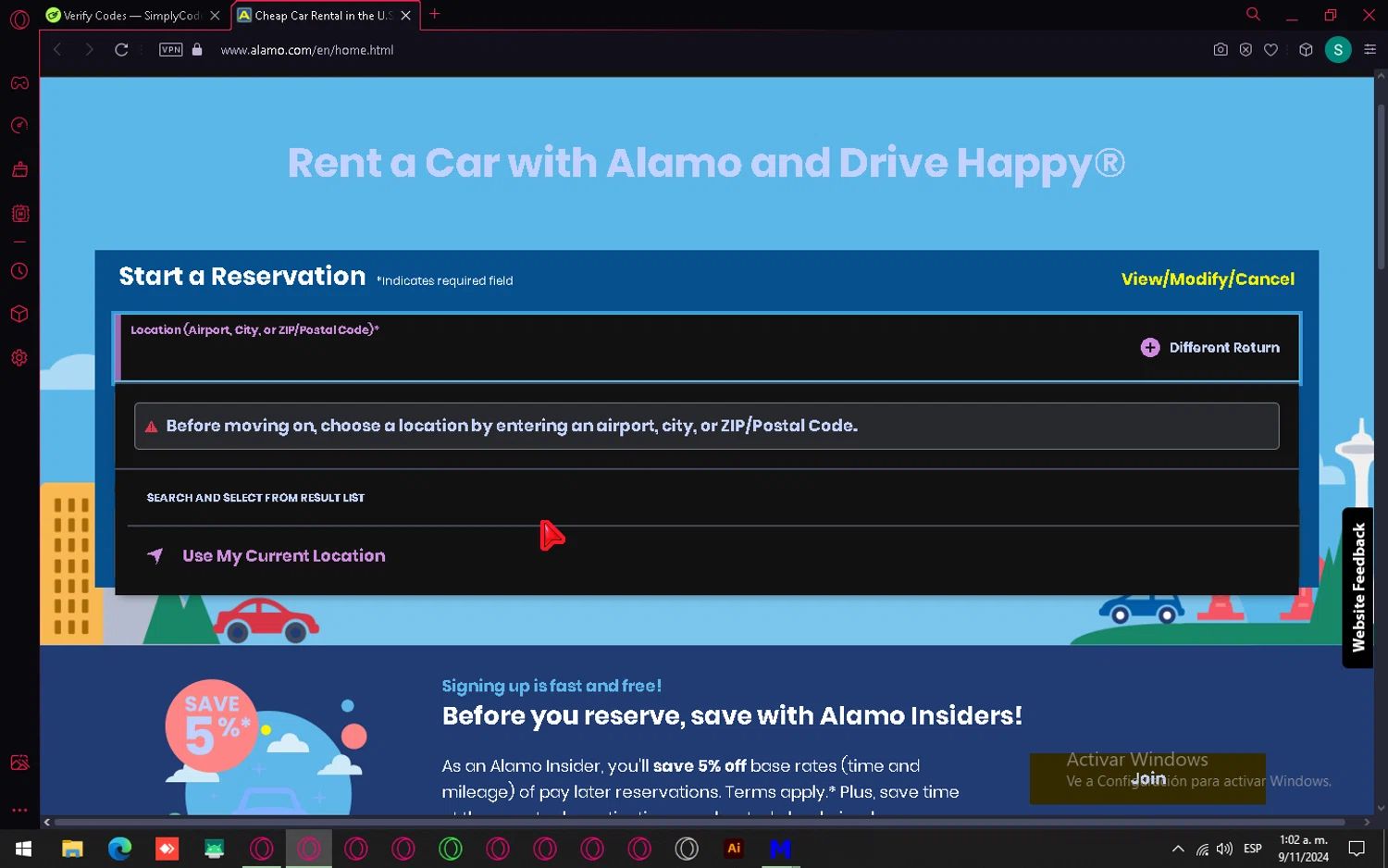Image resolution: width=1388 pixels, height=868 pixels.
Task: View site security lock info
Action: tap(197, 50)
